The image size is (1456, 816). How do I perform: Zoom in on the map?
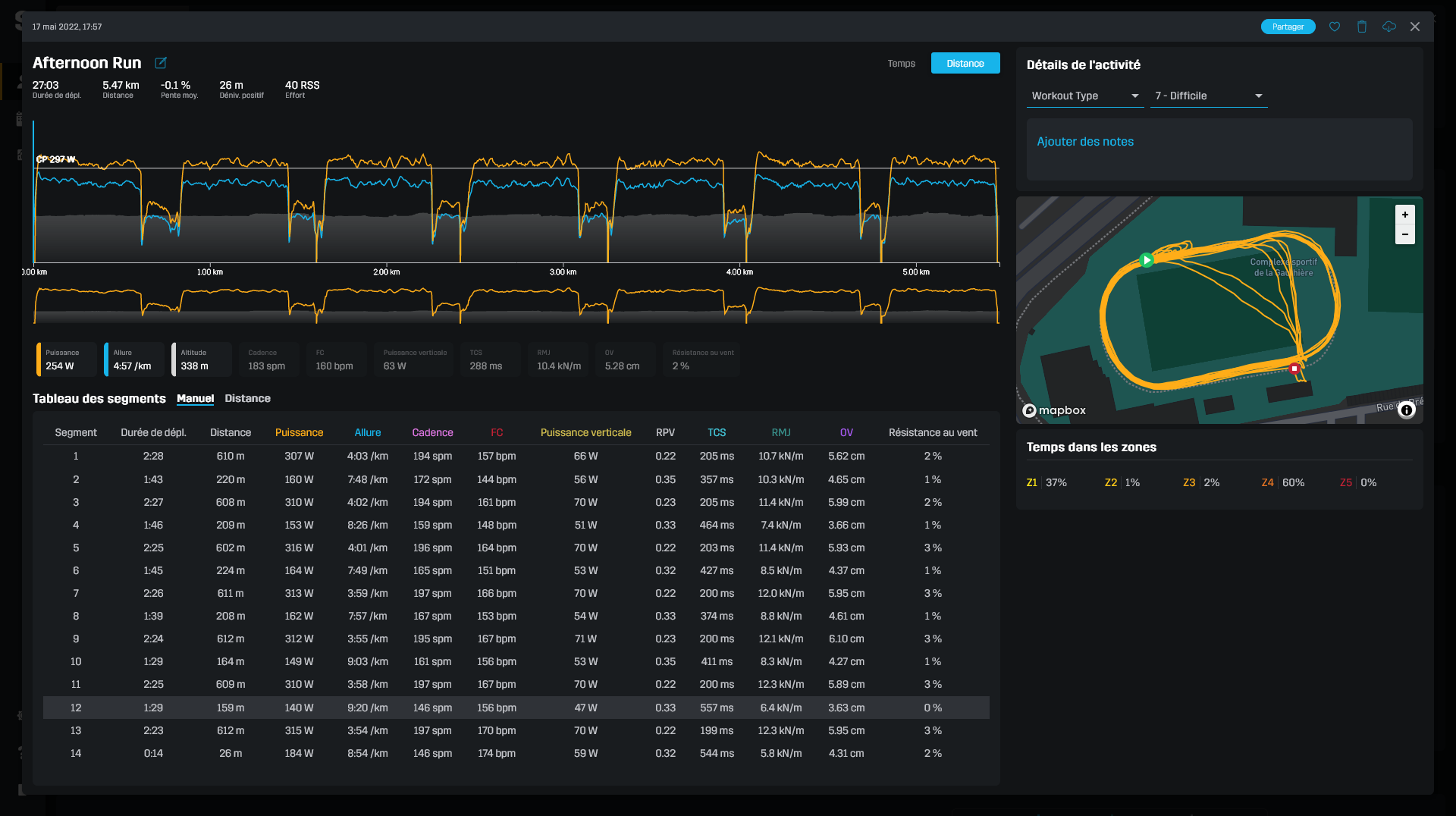(x=1405, y=215)
